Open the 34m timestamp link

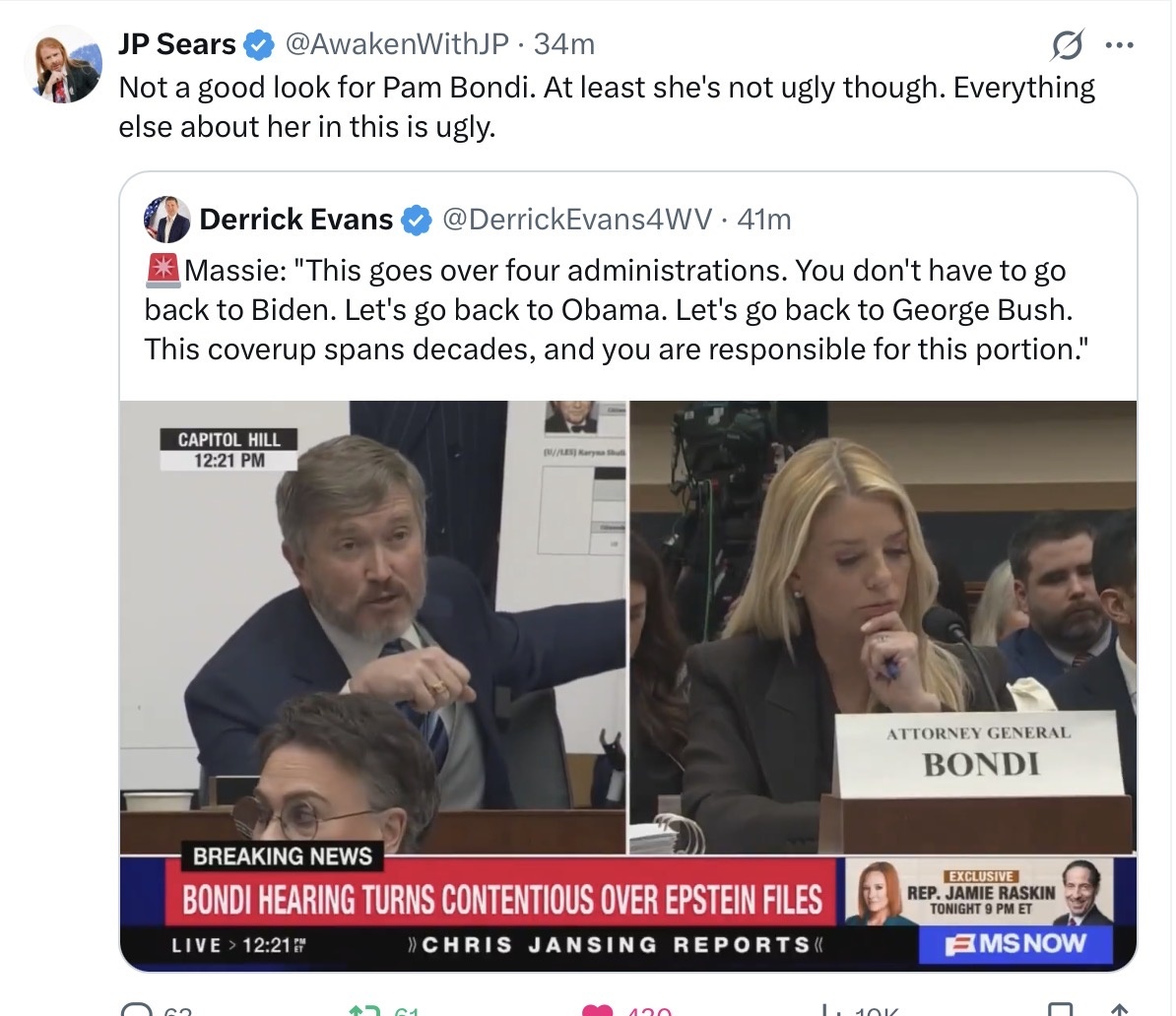(564, 44)
